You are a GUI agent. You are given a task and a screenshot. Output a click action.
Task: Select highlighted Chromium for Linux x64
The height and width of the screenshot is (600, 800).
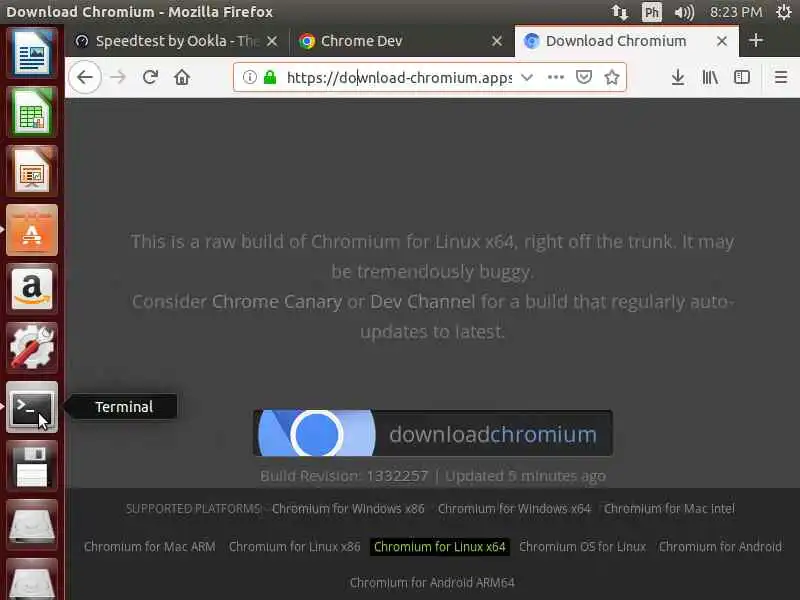[x=439, y=546]
